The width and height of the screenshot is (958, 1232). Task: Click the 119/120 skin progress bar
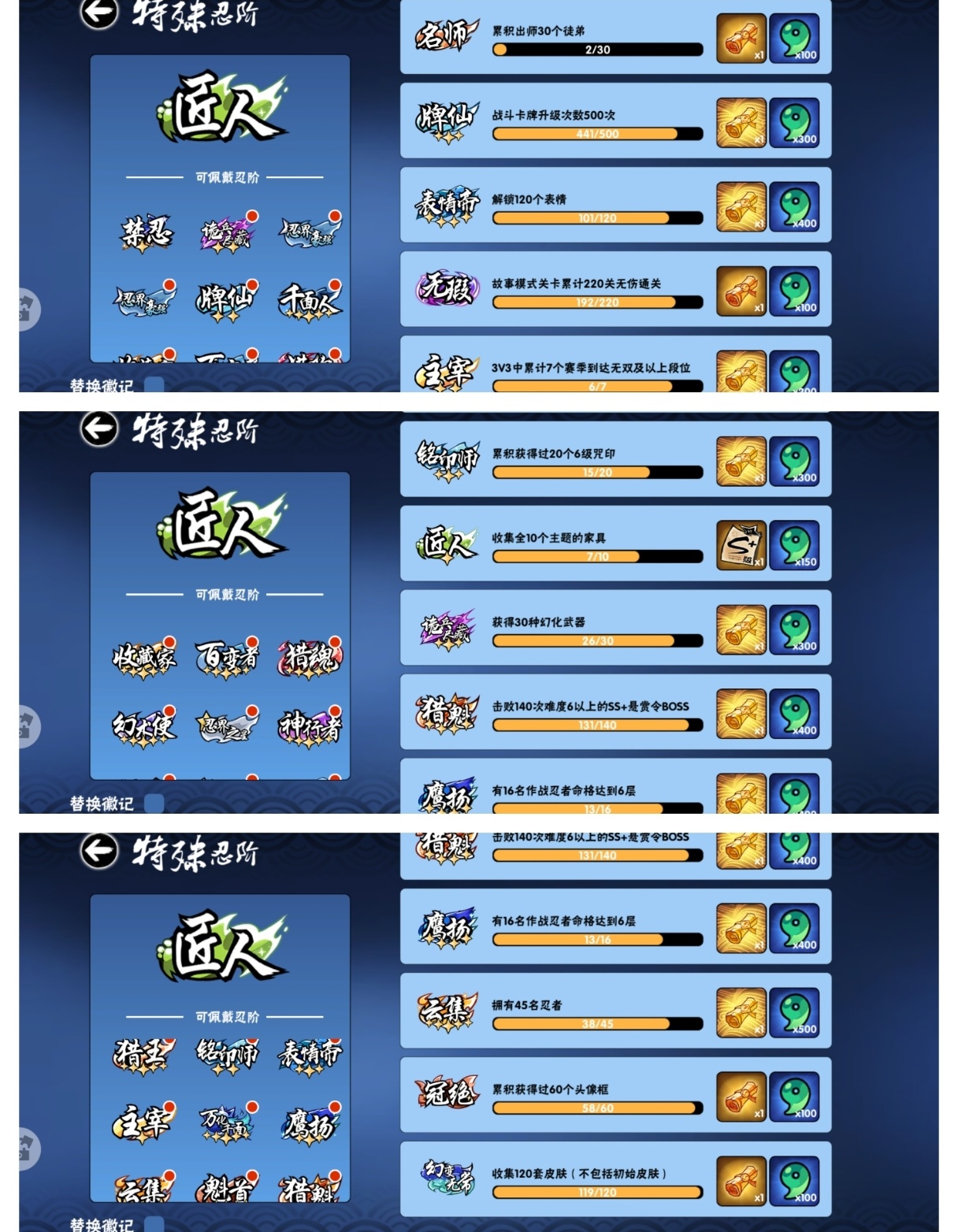click(x=597, y=1193)
